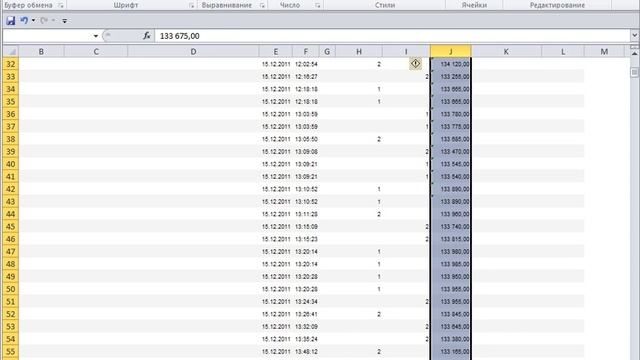640x360 pixels.
Task: Select highlighted column J header
Action: pyautogui.click(x=451, y=51)
